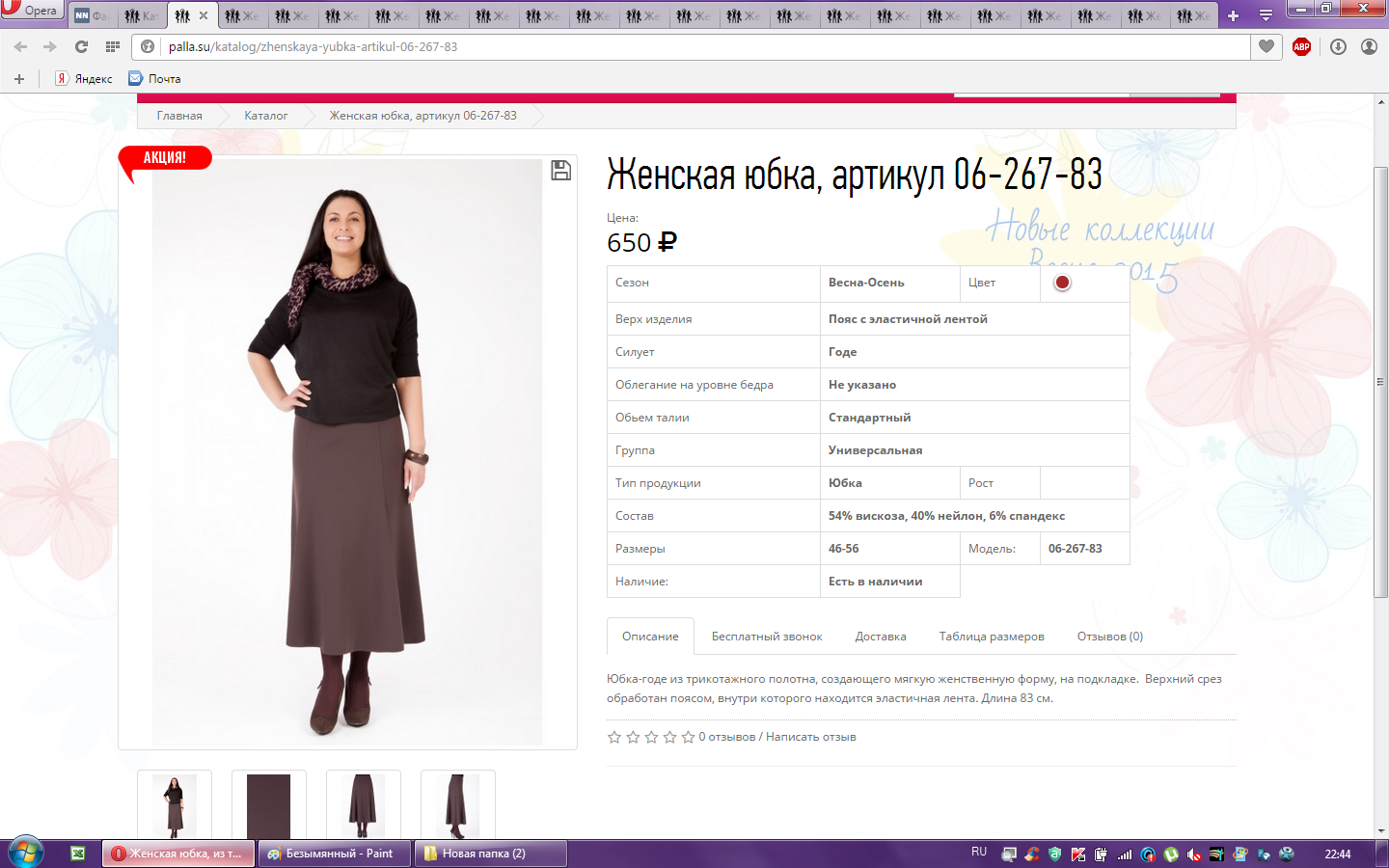This screenshot has width=1389, height=868.
Task: Click the heart bookmark icon in address bar
Action: (1266, 46)
